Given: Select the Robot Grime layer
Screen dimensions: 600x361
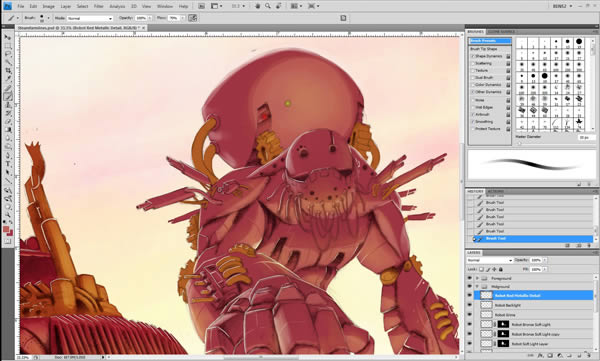Looking at the screenshot, I should pyautogui.click(x=534, y=315).
